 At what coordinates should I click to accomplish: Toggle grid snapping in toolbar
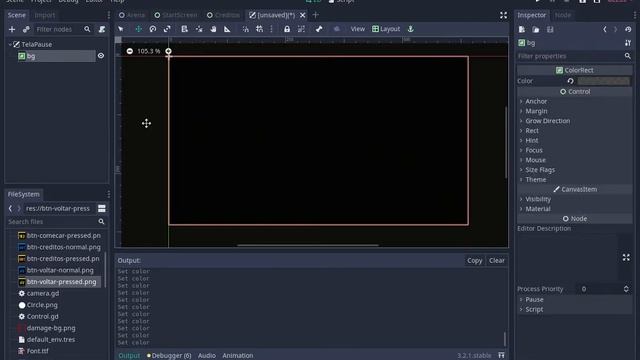pyautogui.click(x=260, y=29)
